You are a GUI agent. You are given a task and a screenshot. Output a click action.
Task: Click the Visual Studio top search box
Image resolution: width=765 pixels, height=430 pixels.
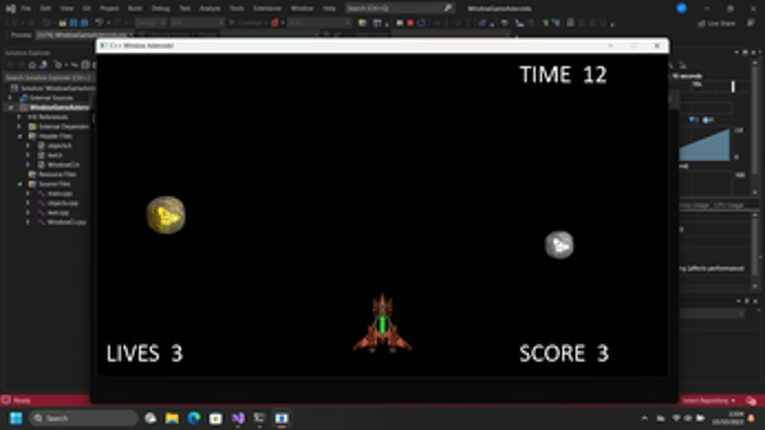click(400, 8)
